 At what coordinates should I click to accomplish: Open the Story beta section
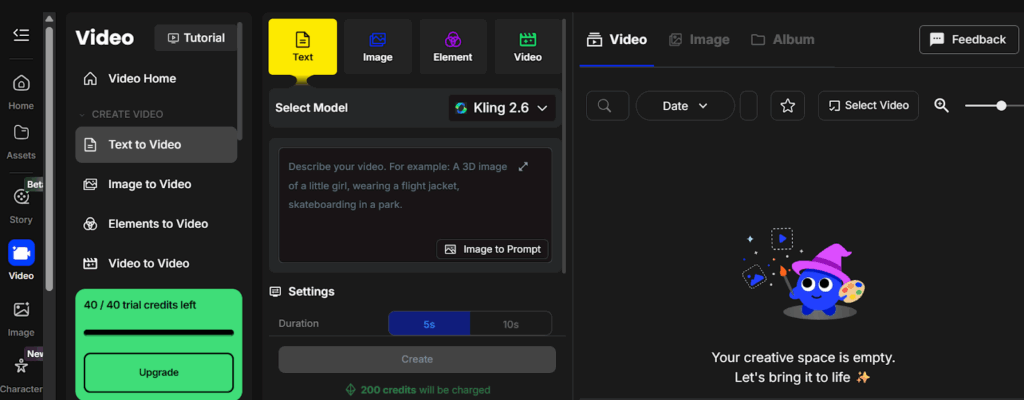point(21,198)
